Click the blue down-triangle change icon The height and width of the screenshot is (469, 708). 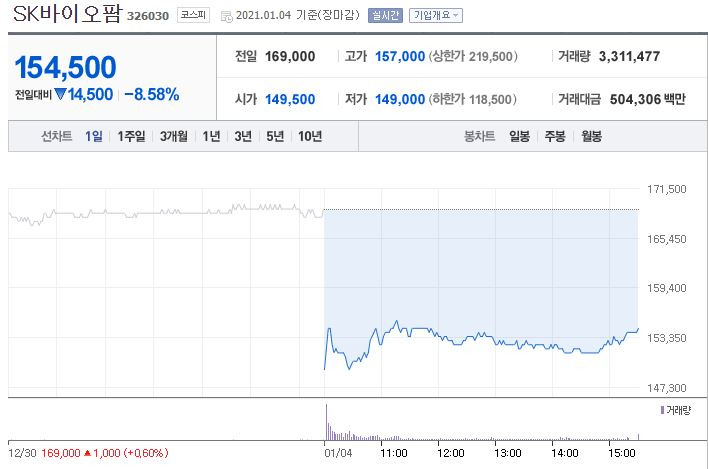[60, 94]
